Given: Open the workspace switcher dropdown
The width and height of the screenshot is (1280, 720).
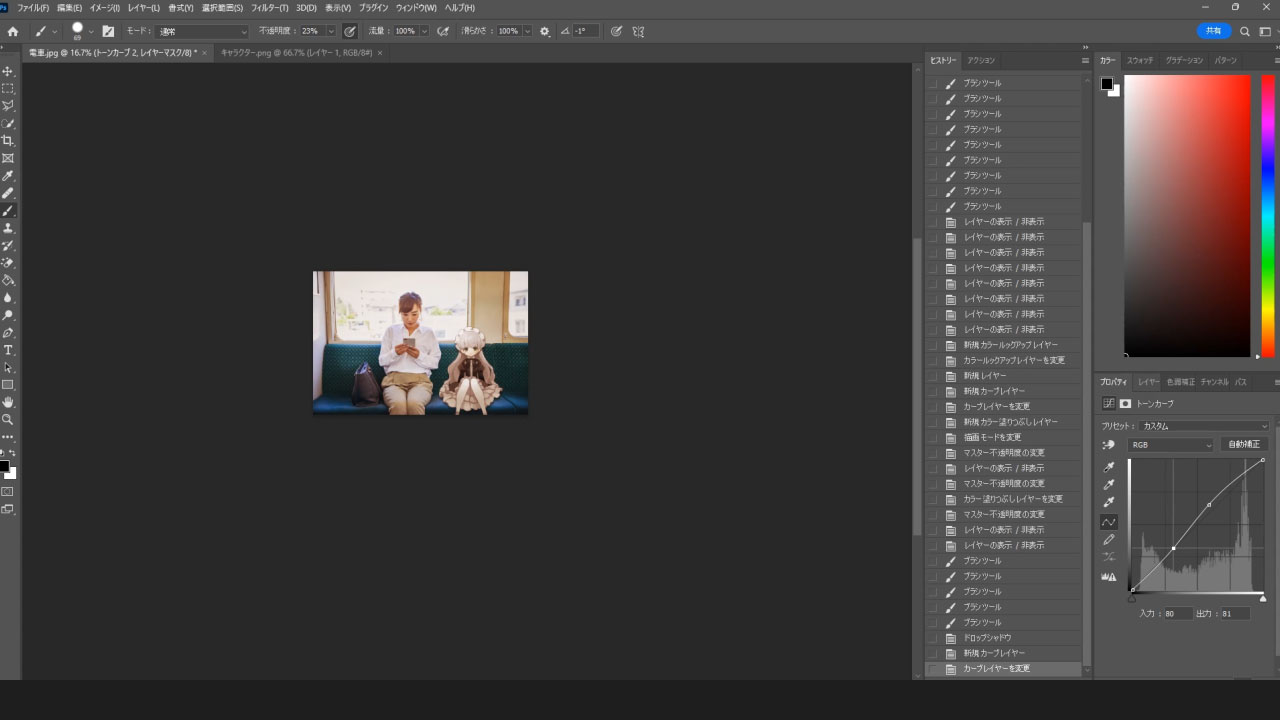Looking at the screenshot, I should (x=1267, y=31).
